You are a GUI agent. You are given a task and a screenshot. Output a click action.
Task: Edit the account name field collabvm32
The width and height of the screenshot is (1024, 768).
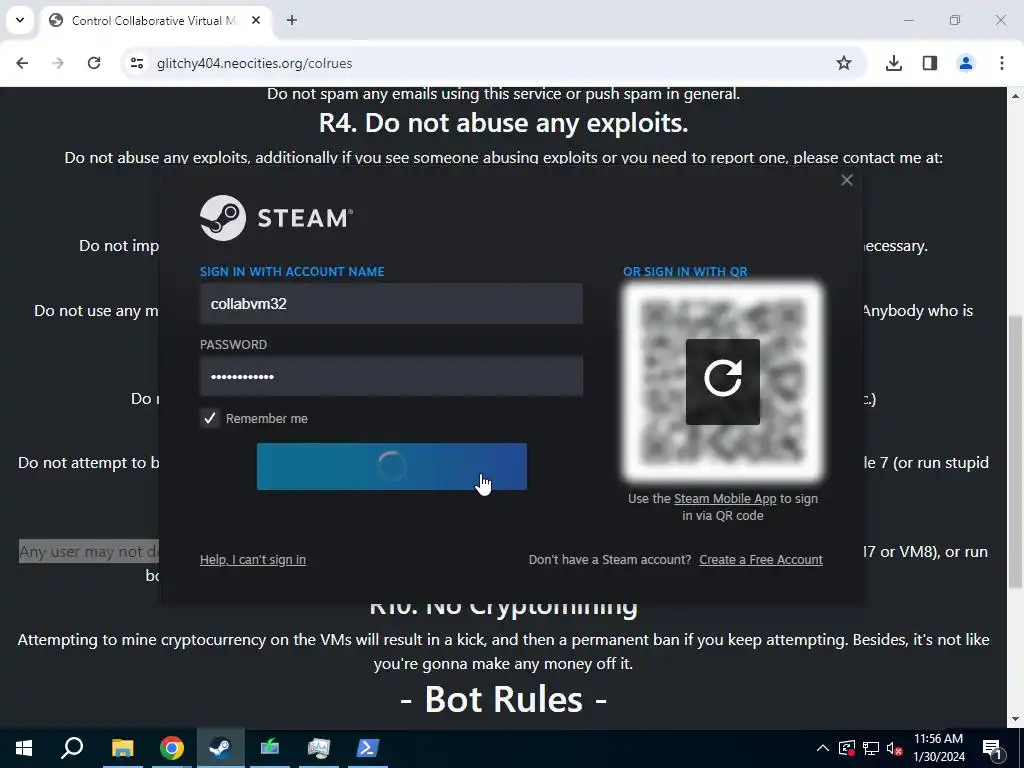coord(391,304)
